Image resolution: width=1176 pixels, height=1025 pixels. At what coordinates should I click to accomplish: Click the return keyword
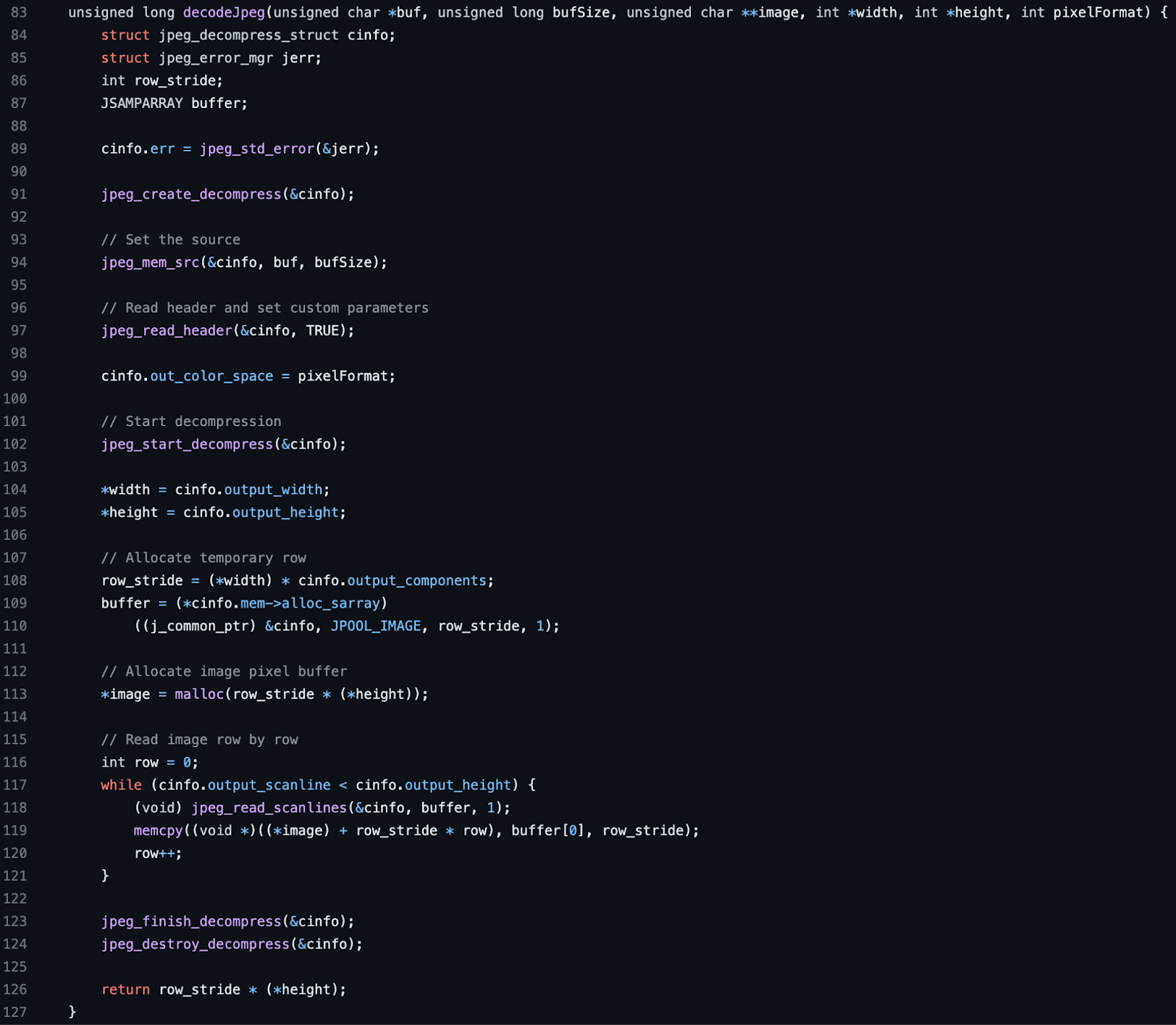point(126,990)
